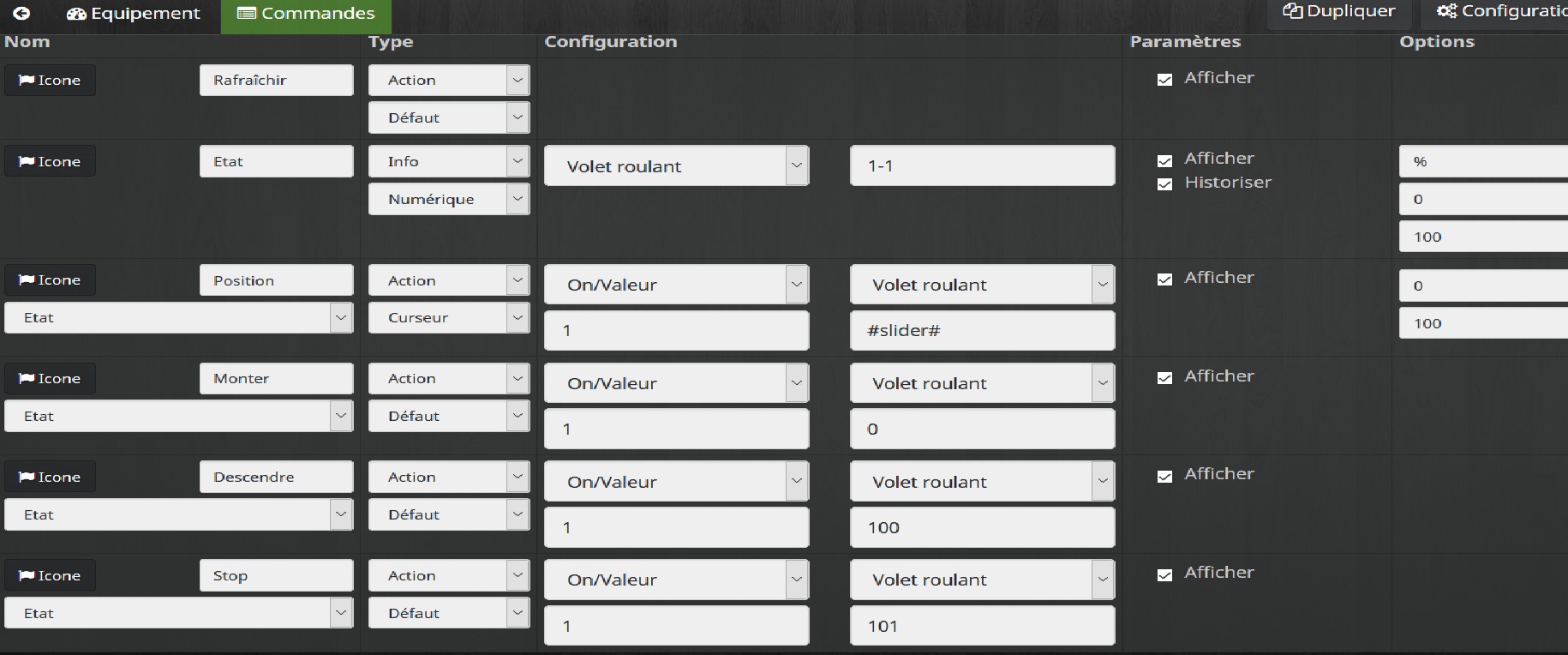Toggle Afficher checkbox for Descendre
The width and height of the screenshot is (1568, 655).
pyautogui.click(x=1164, y=477)
